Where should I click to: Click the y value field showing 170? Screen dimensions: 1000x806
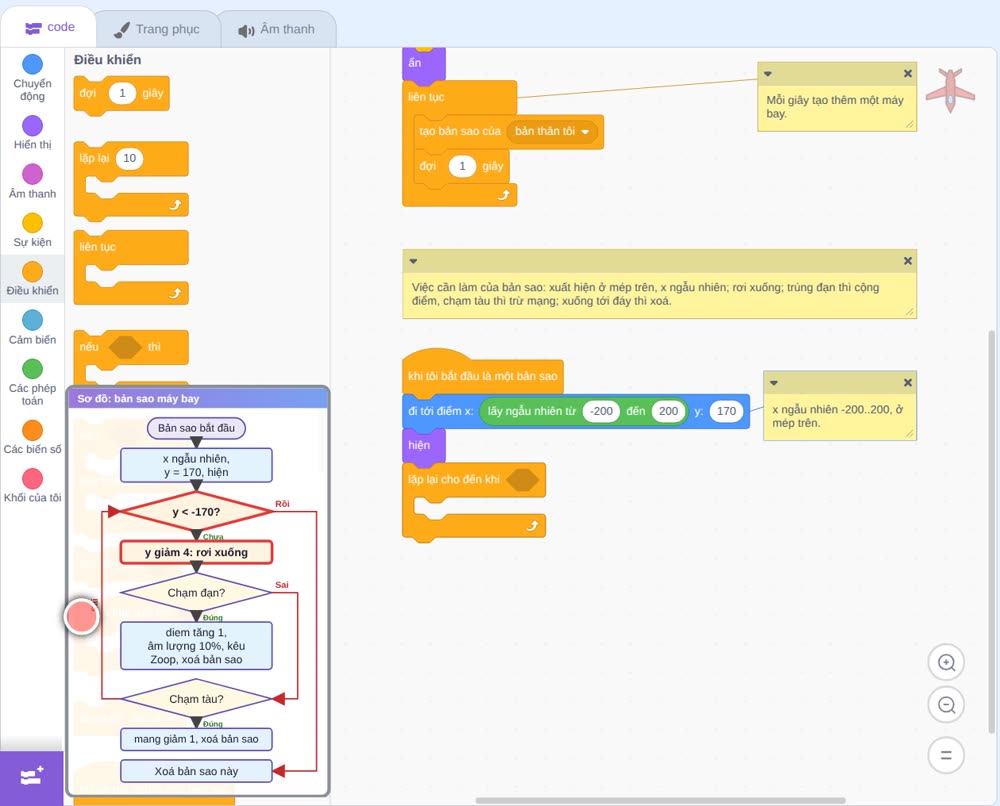click(x=726, y=411)
